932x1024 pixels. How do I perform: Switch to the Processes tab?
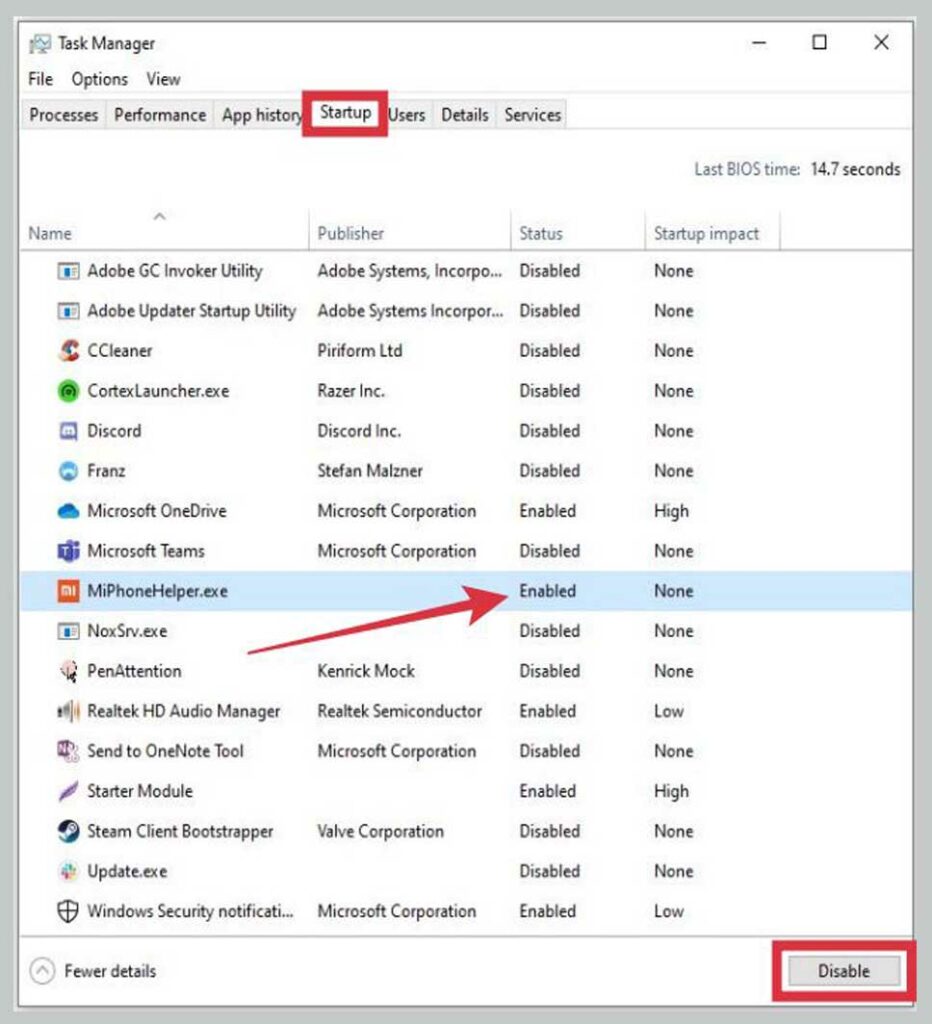click(62, 115)
